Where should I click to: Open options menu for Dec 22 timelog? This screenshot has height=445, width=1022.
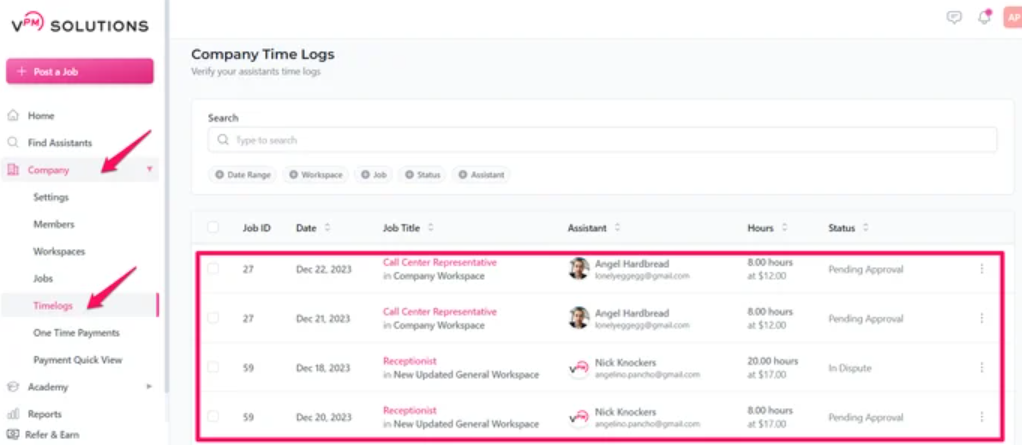click(x=982, y=268)
